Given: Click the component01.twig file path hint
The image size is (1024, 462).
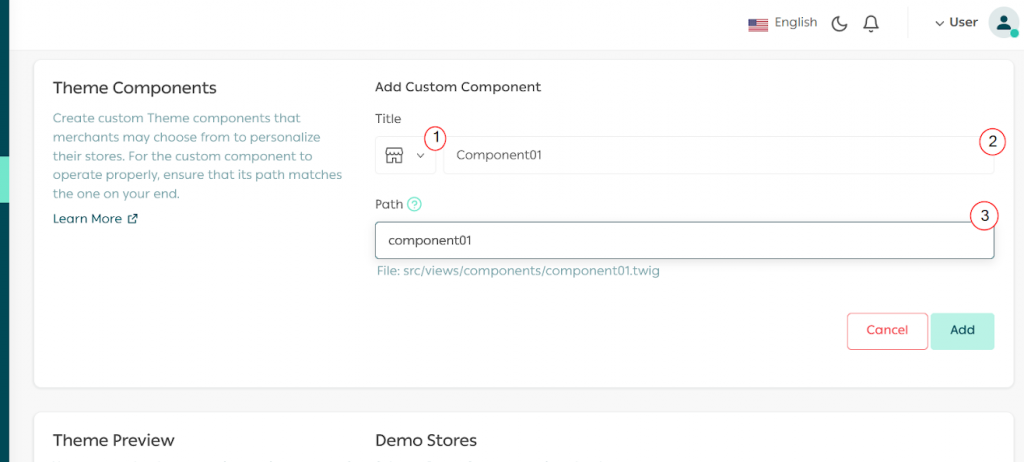Looking at the screenshot, I should (x=518, y=271).
